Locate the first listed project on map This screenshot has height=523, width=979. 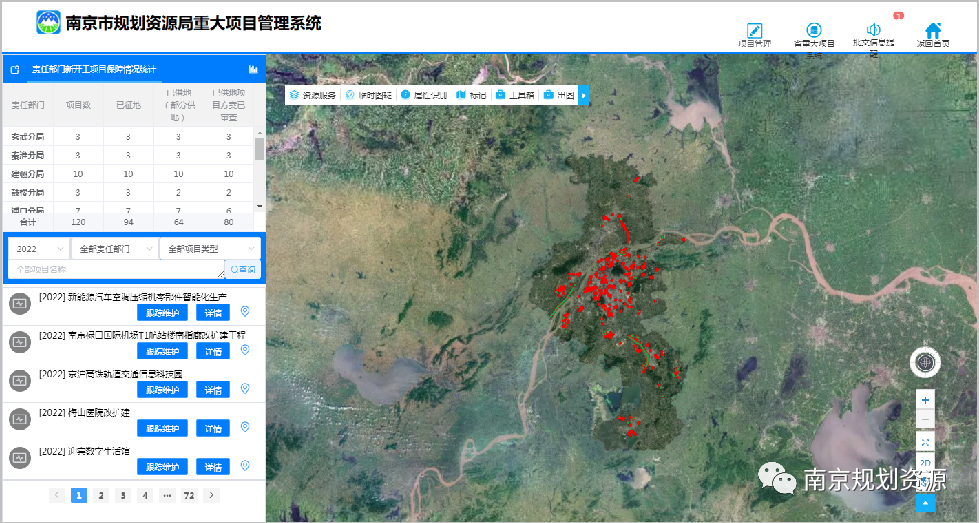[x=245, y=311]
